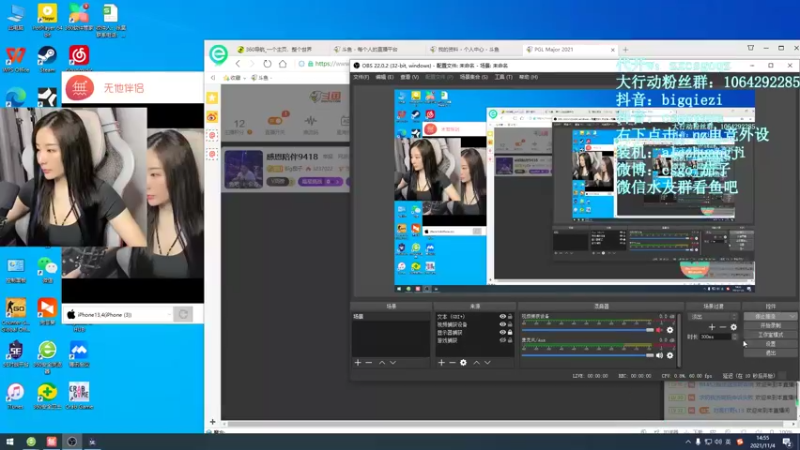This screenshot has height=450, width=800.
Task: Open the scene transition type dropdown
Action: click(713, 317)
